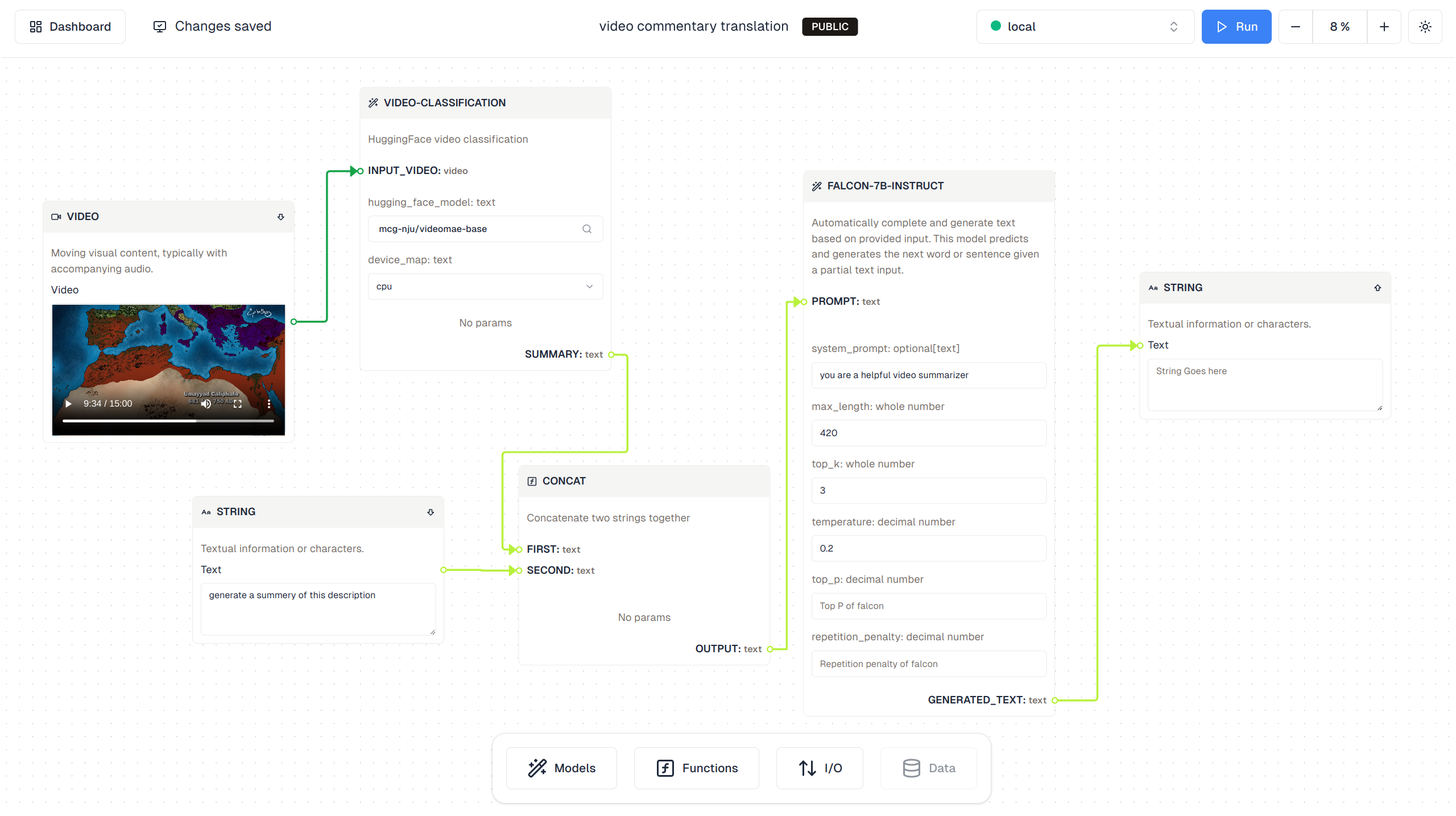
Task: Select the Functions tab
Action: [697, 768]
